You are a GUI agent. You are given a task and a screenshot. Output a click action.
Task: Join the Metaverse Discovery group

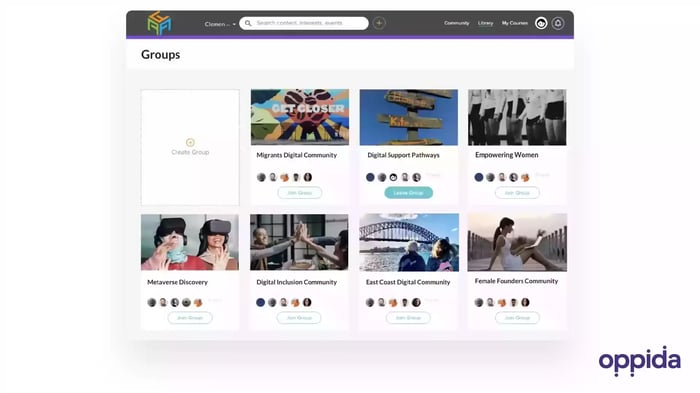pyautogui.click(x=190, y=318)
